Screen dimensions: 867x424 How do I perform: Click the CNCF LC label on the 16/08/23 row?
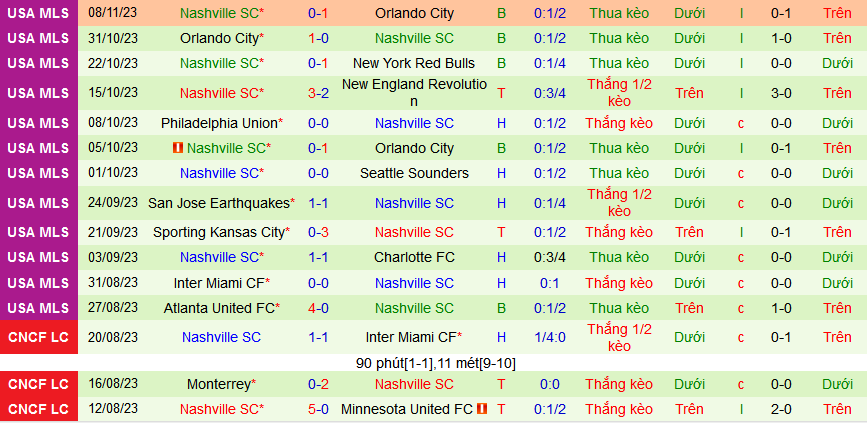pyautogui.click(x=39, y=384)
